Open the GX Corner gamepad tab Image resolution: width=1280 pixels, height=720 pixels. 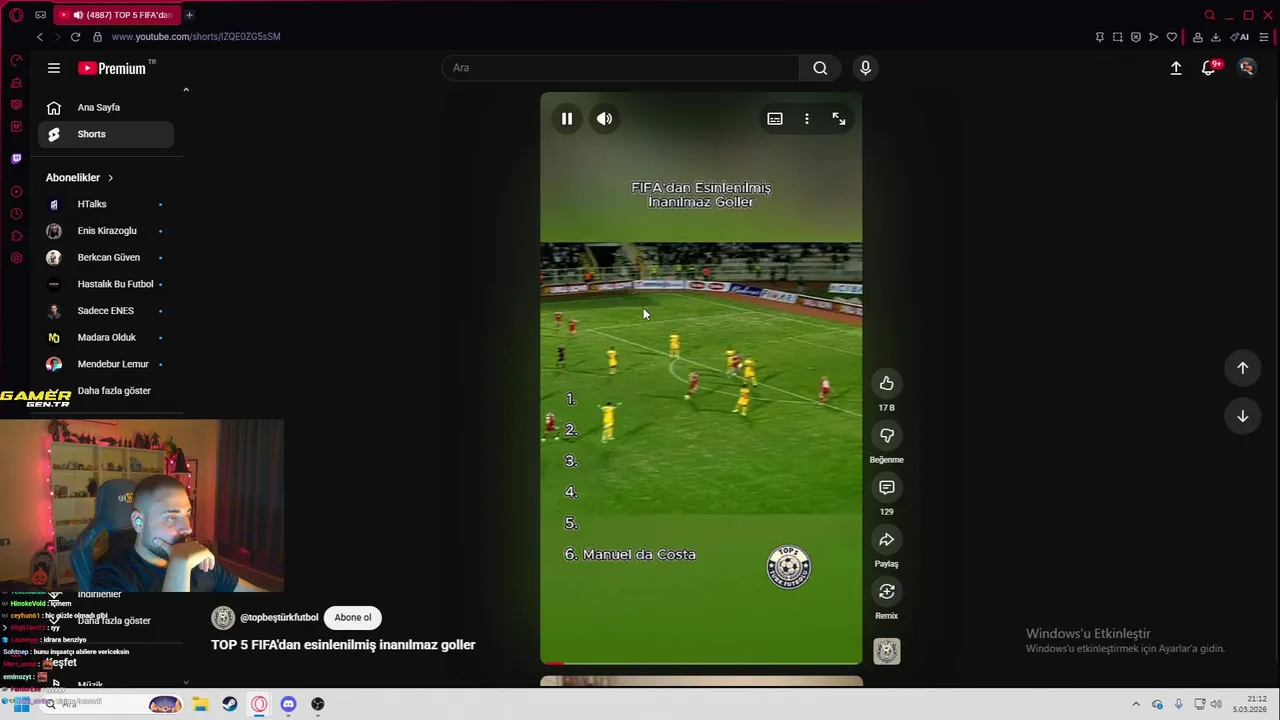pyautogui.click(x=40, y=15)
